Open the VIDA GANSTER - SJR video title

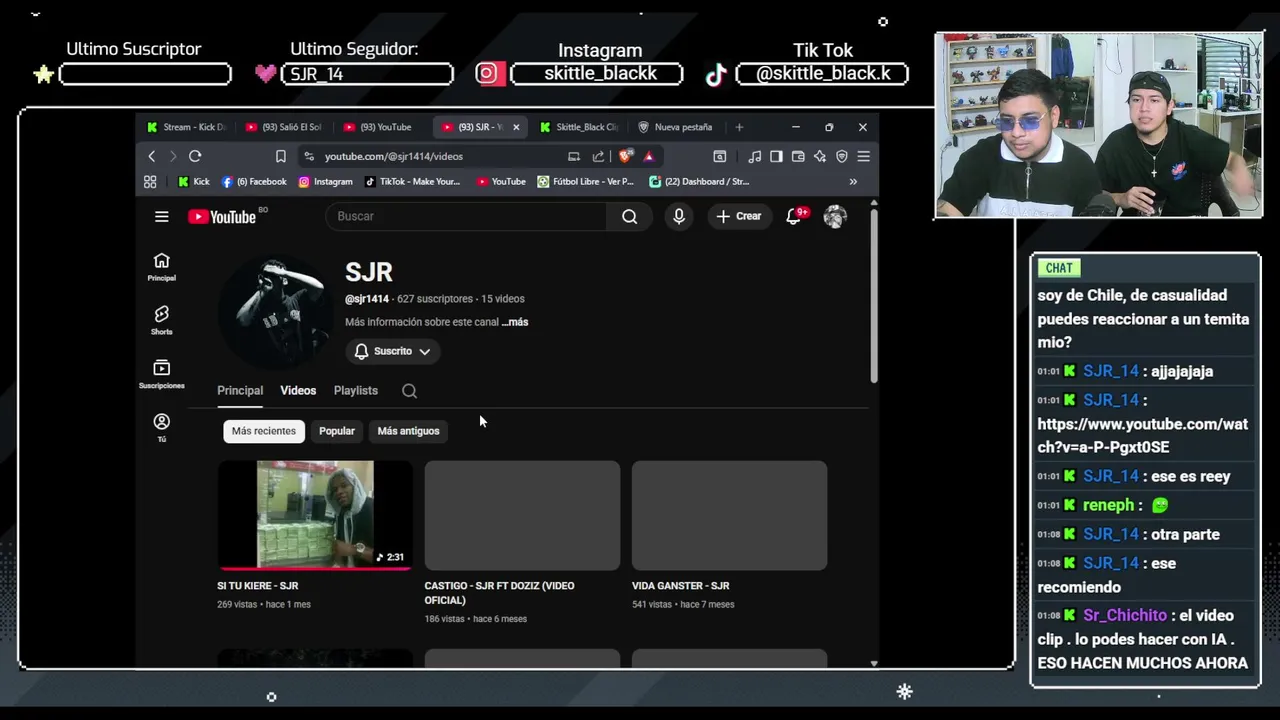pos(681,586)
